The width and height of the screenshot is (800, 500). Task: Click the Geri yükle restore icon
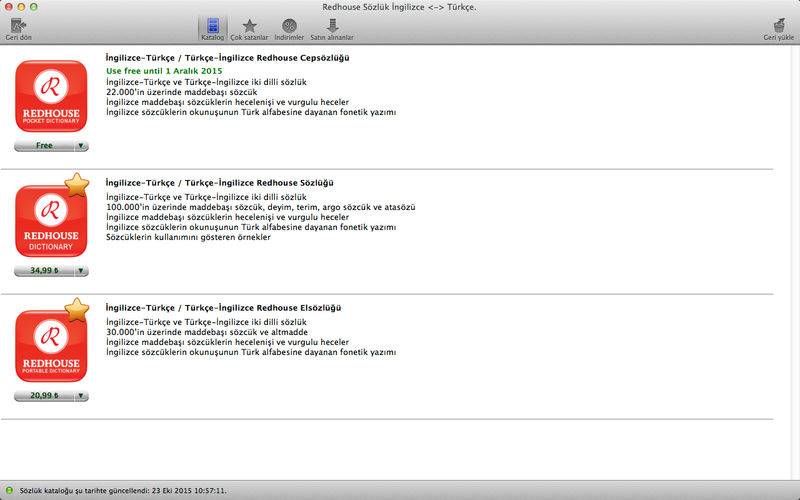[x=779, y=25]
